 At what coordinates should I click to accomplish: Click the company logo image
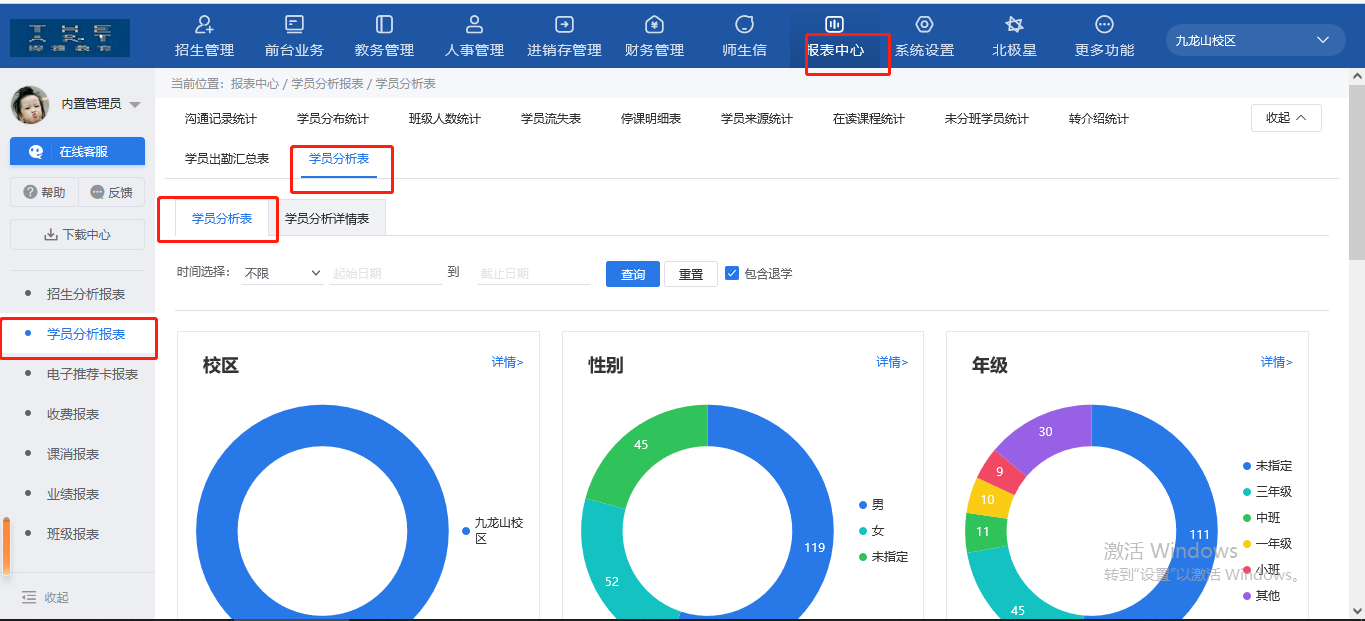(70, 37)
